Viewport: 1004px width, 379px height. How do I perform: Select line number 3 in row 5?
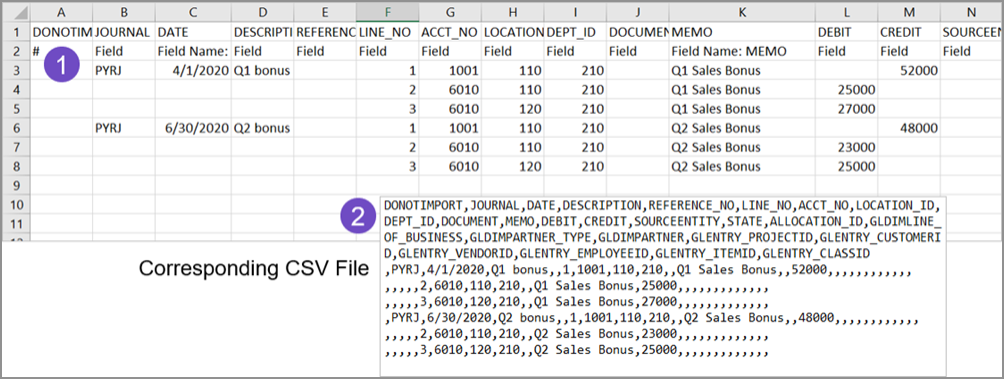click(x=388, y=108)
